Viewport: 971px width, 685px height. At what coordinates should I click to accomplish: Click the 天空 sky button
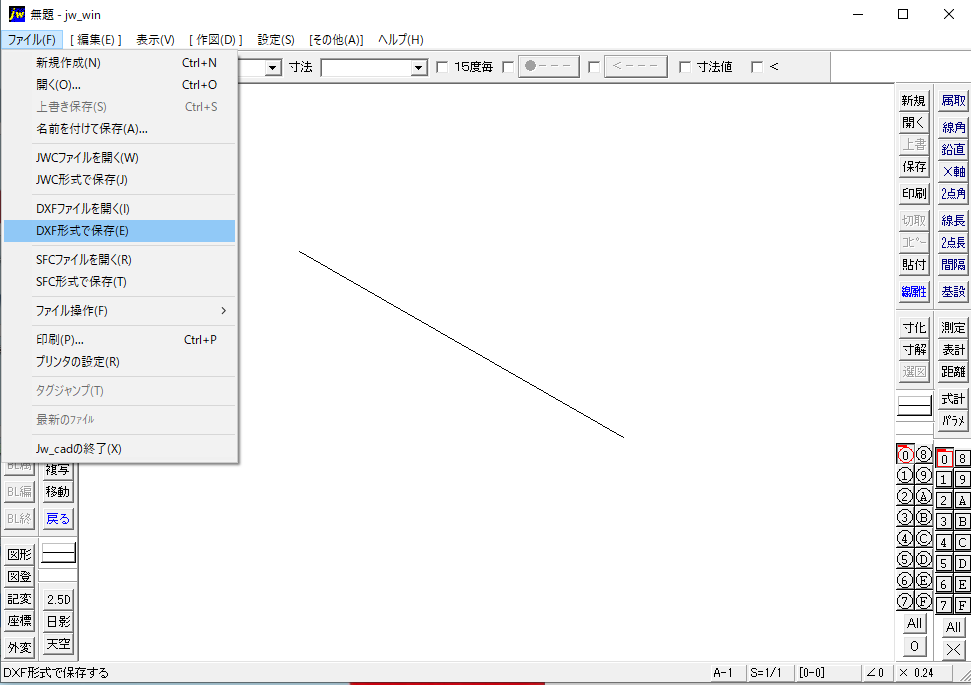click(58, 644)
